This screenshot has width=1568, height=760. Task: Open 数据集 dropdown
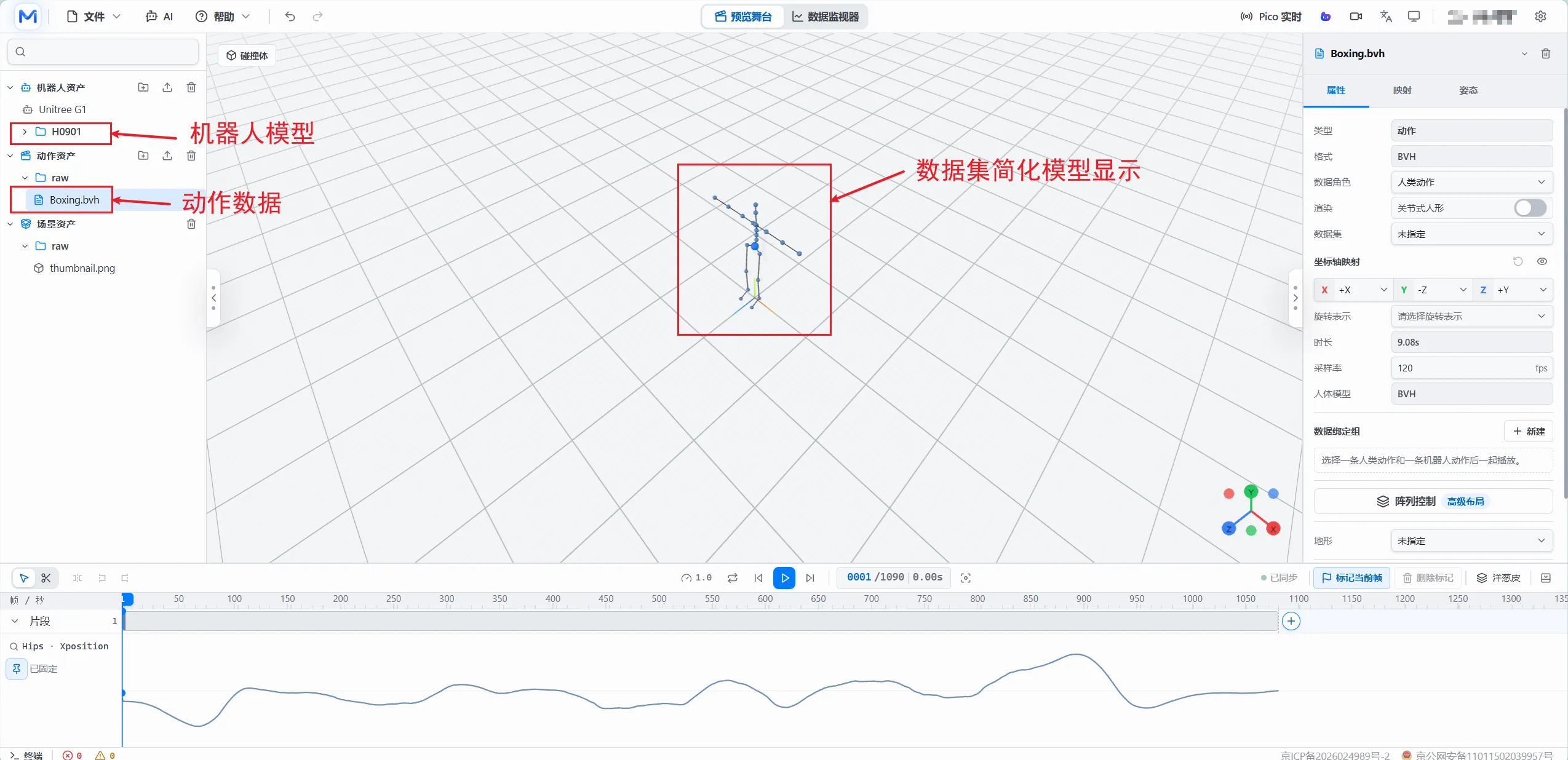click(x=1471, y=234)
